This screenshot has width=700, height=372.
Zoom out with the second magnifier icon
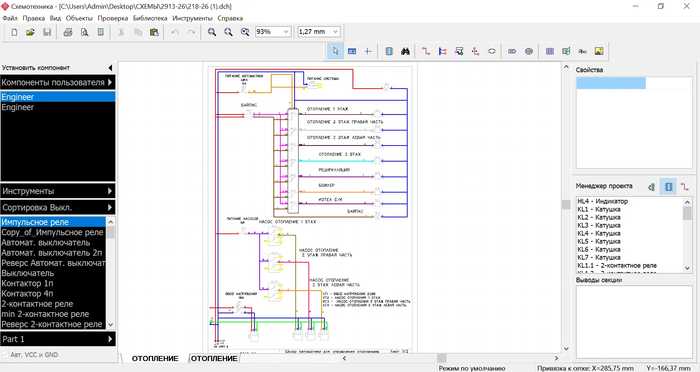click(228, 32)
